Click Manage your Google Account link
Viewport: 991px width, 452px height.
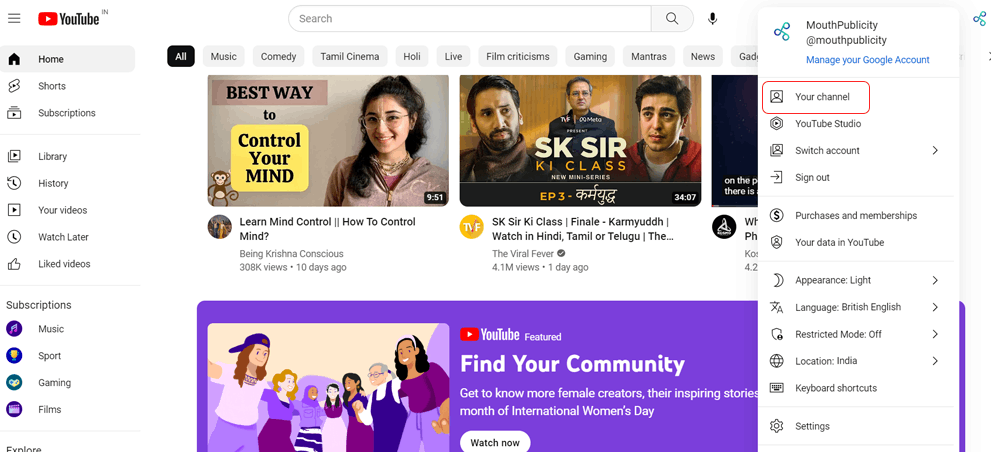coord(868,60)
